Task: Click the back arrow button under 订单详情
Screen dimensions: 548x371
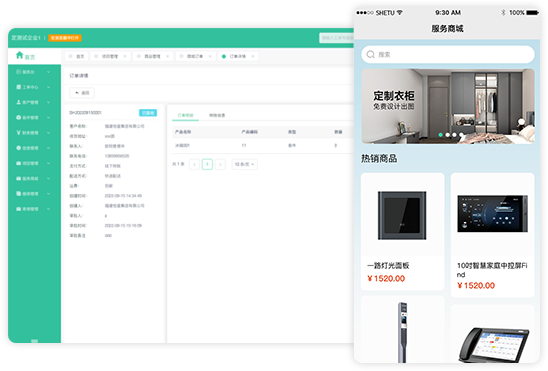Action: click(x=82, y=93)
